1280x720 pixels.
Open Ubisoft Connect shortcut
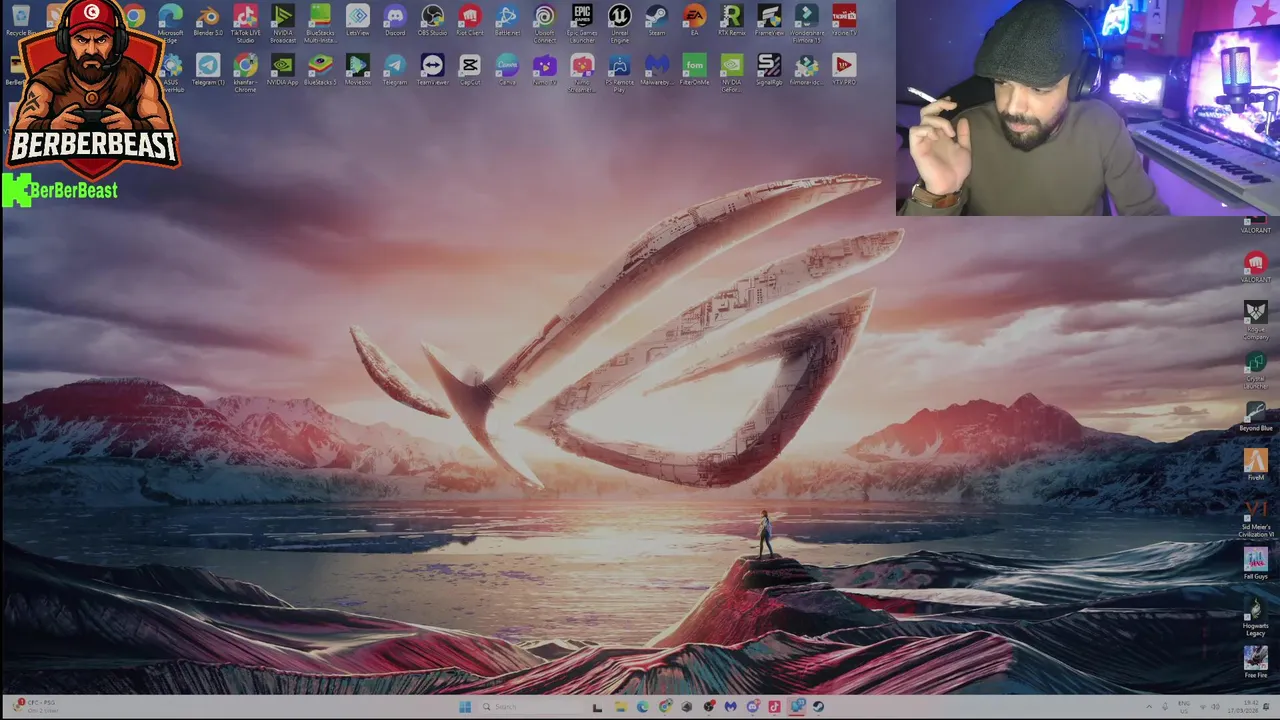point(544,24)
